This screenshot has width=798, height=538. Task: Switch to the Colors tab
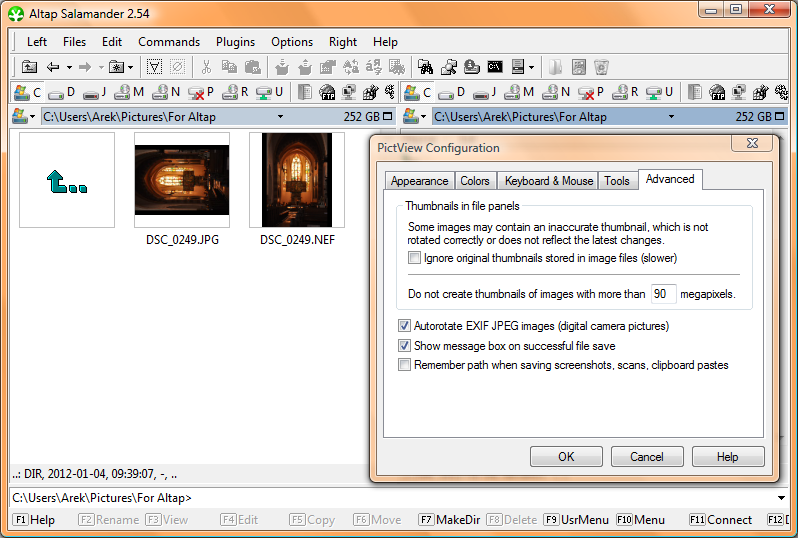tap(475, 181)
